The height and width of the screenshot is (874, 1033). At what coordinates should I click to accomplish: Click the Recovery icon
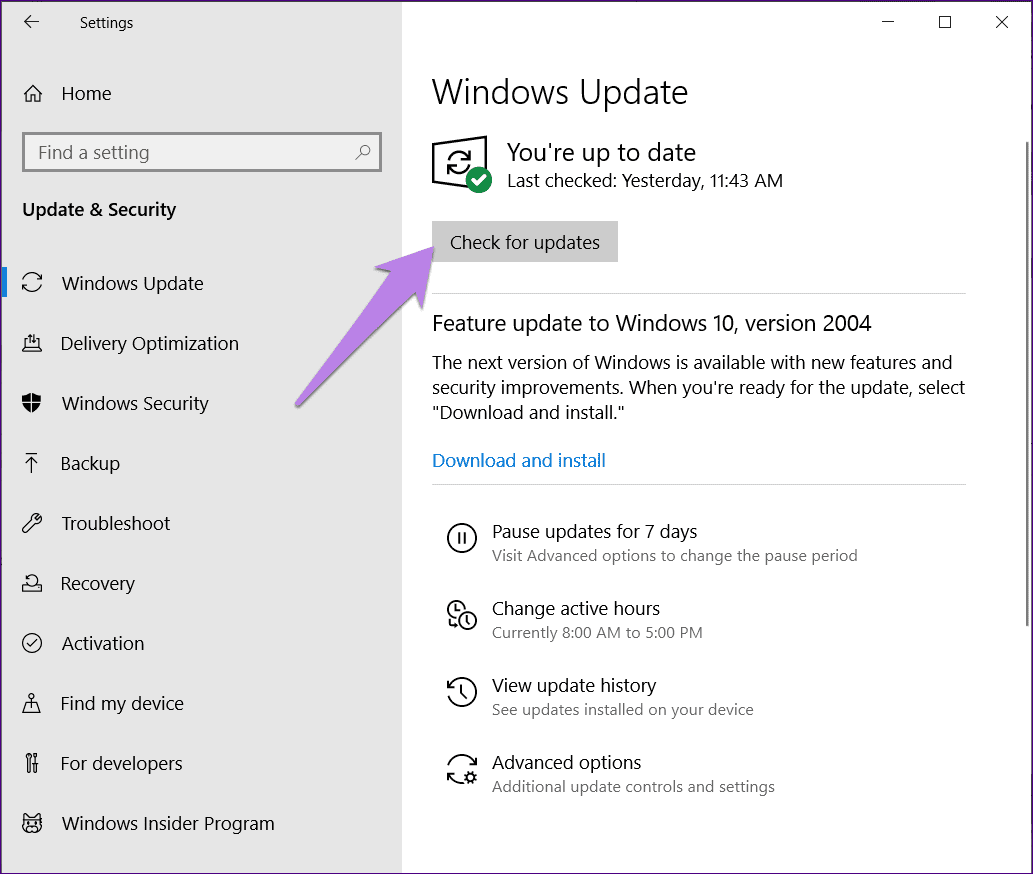(x=32, y=583)
